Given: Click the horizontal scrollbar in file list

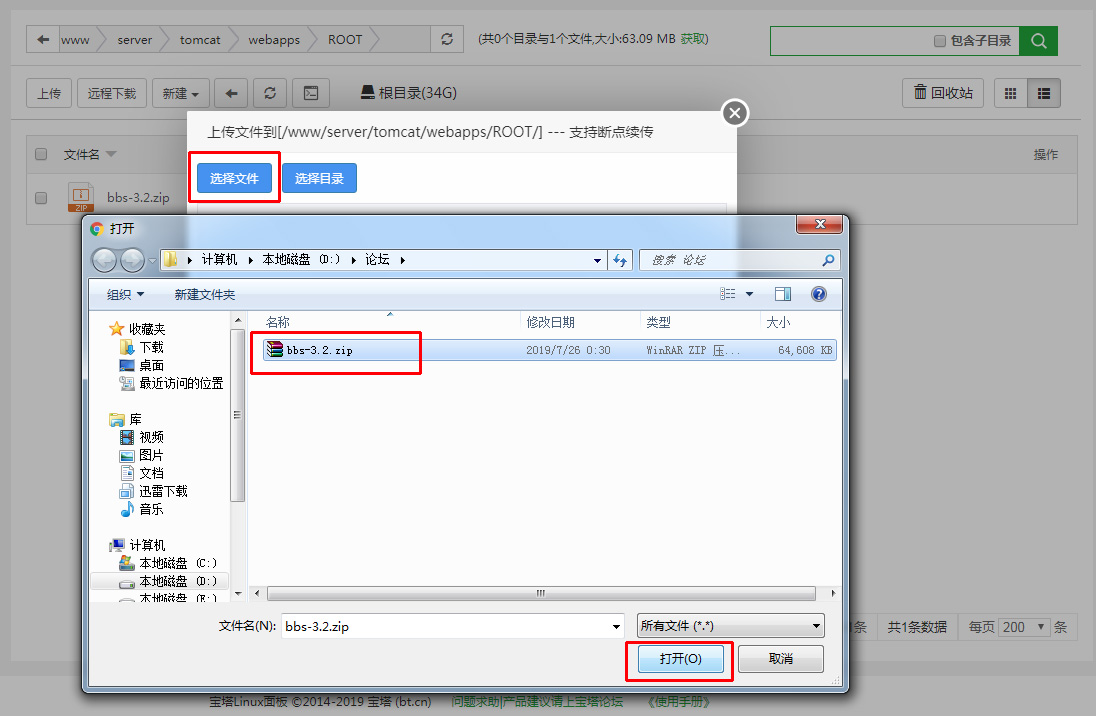Looking at the screenshot, I should [540, 593].
